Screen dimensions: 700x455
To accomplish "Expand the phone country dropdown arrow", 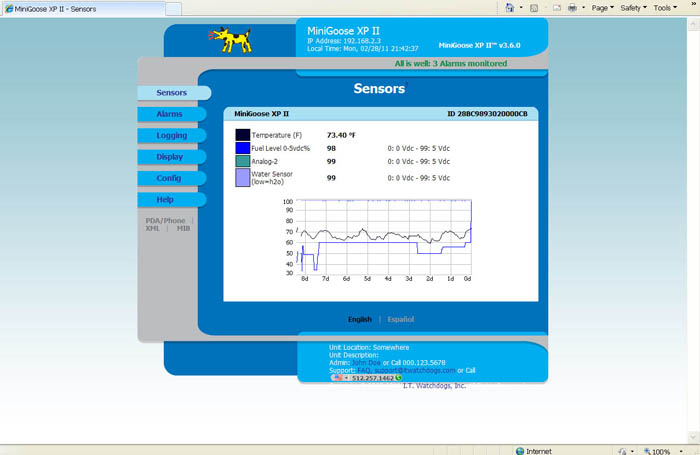I will tap(346, 378).
